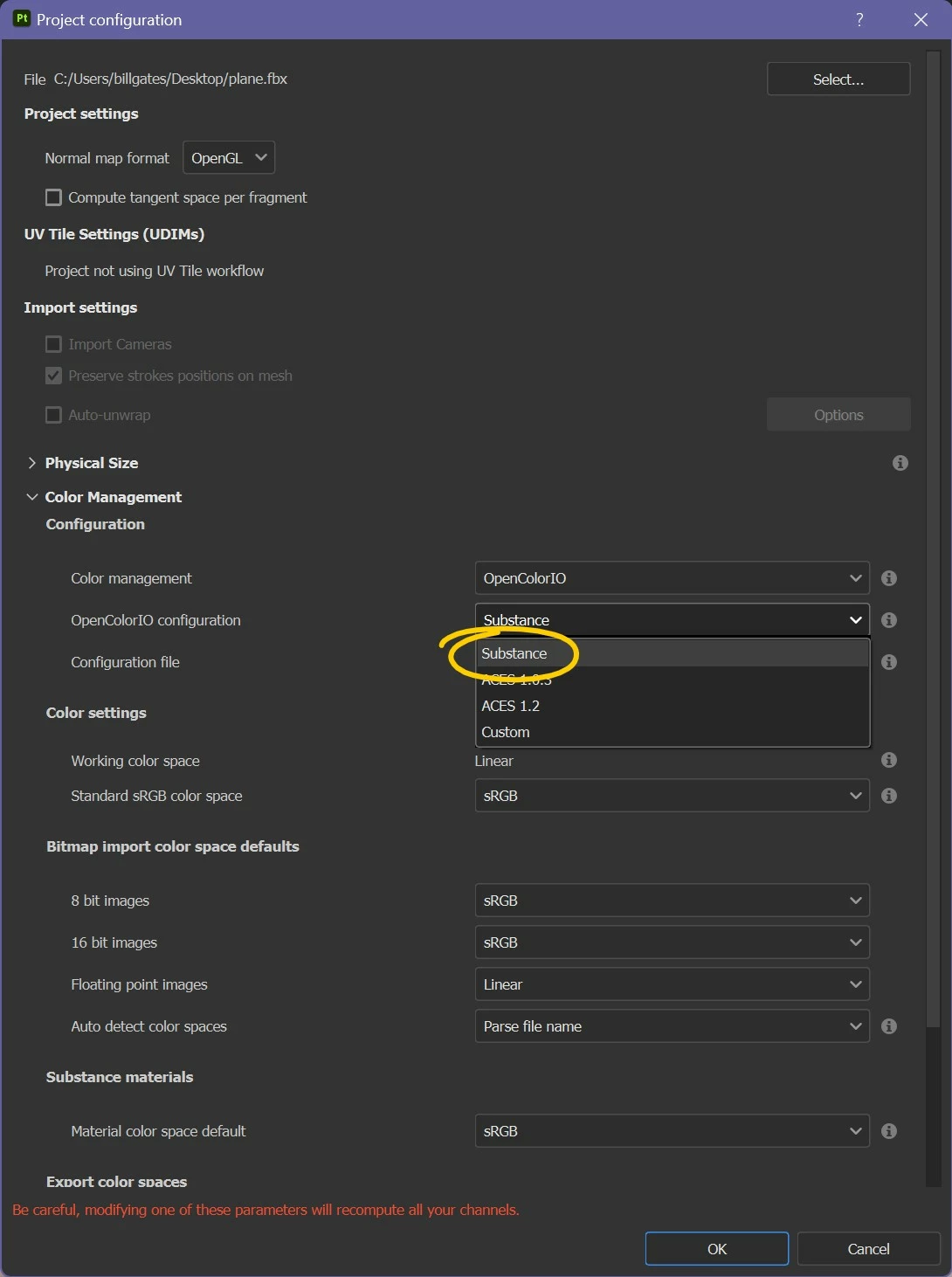Click info icon beside Standard sRGB color space
Image resolution: width=952 pixels, height=1277 pixels.
pyautogui.click(x=889, y=796)
